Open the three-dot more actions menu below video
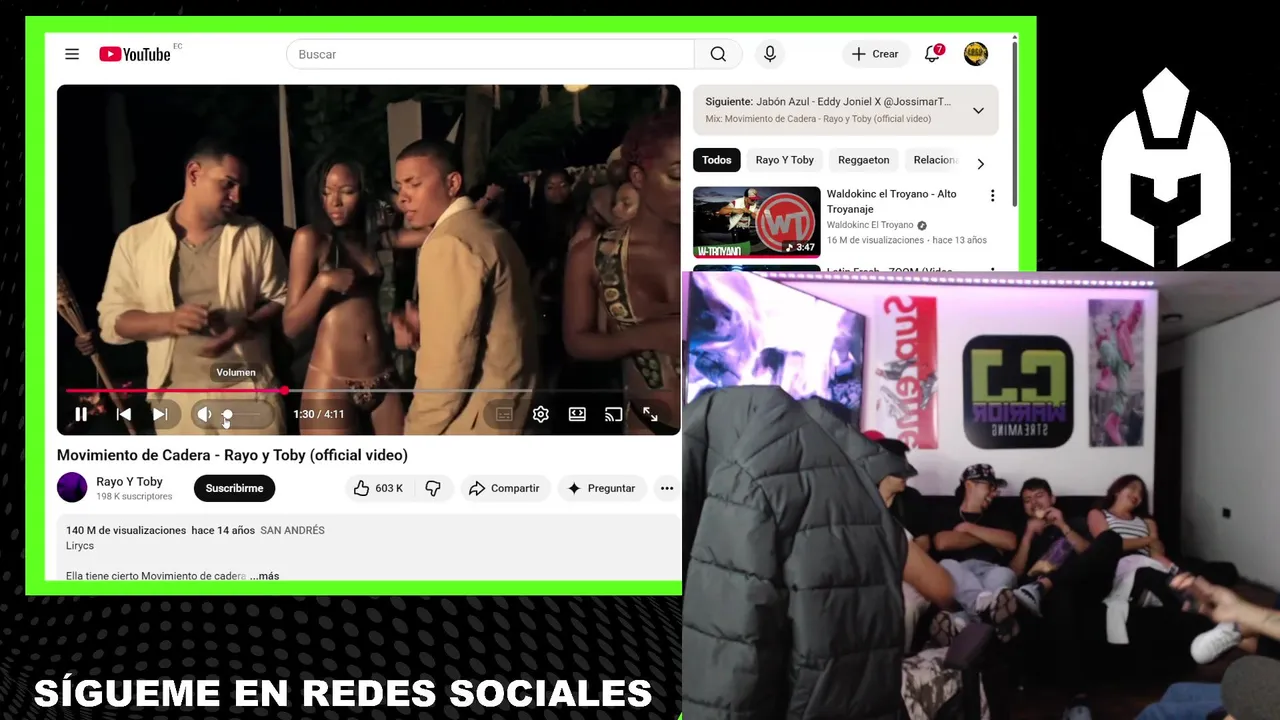The image size is (1280, 720). tap(667, 488)
